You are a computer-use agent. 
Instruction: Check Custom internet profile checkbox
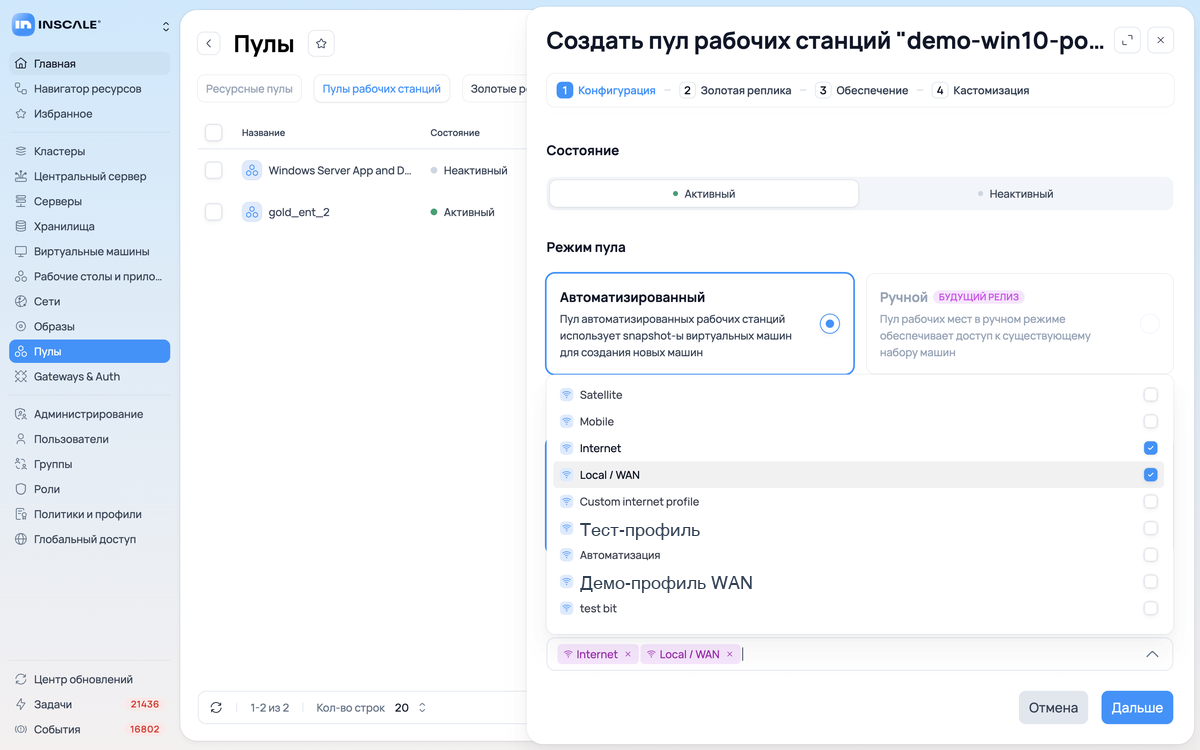pyautogui.click(x=1150, y=501)
